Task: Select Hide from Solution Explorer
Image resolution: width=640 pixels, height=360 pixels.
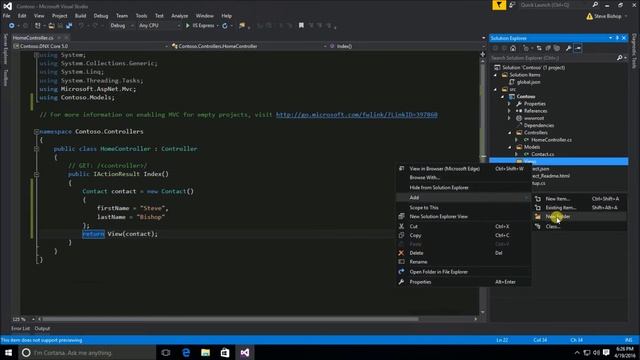Action: 463,188
